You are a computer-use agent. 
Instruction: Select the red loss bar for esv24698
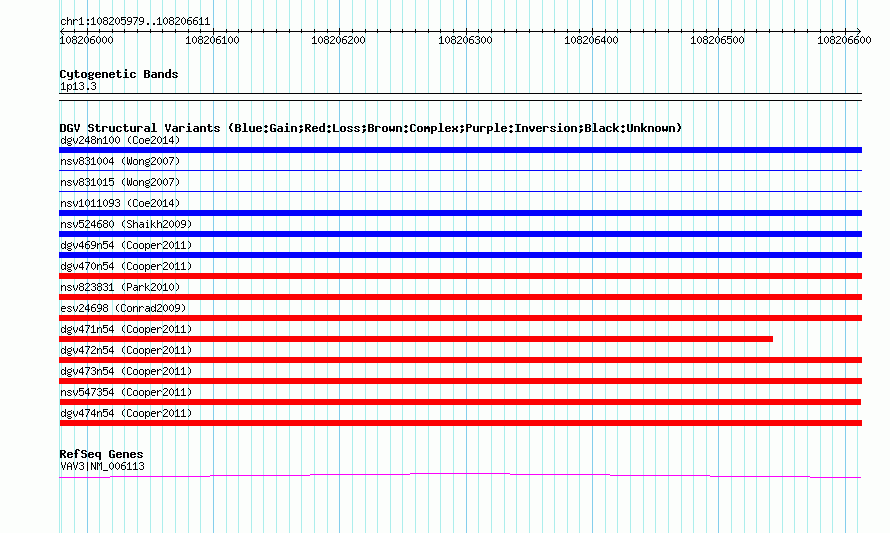[460, 318]
